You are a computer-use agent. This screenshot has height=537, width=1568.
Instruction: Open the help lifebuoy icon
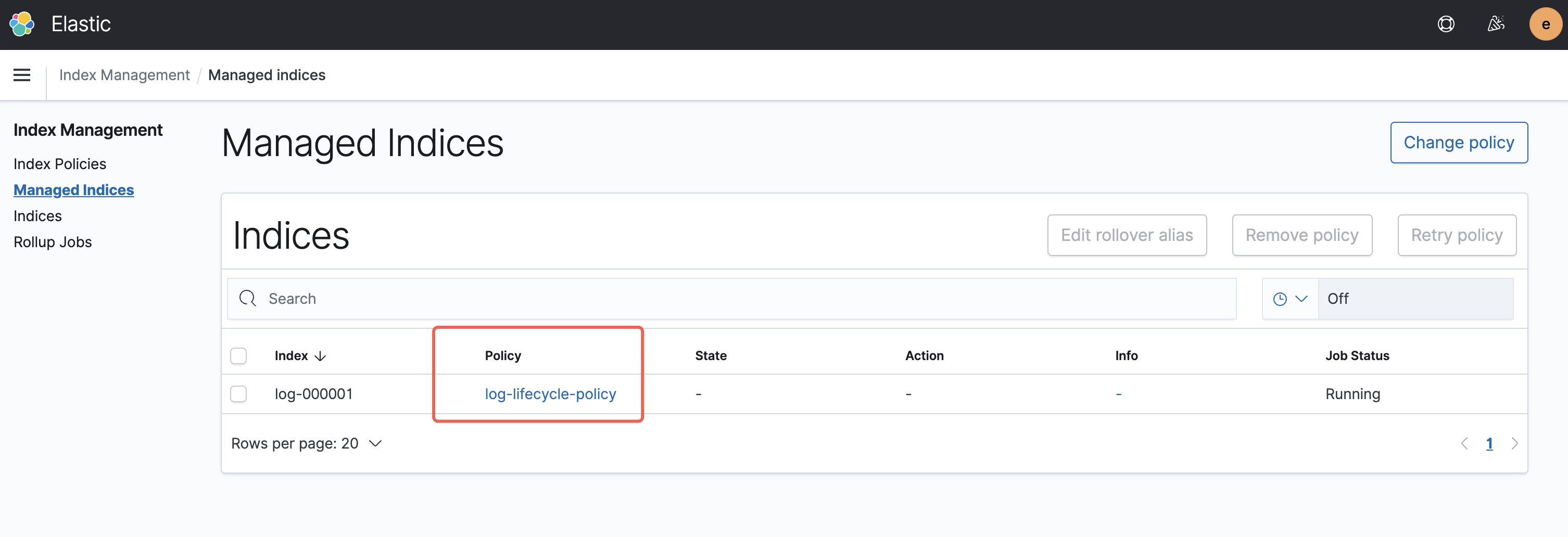1446,24
